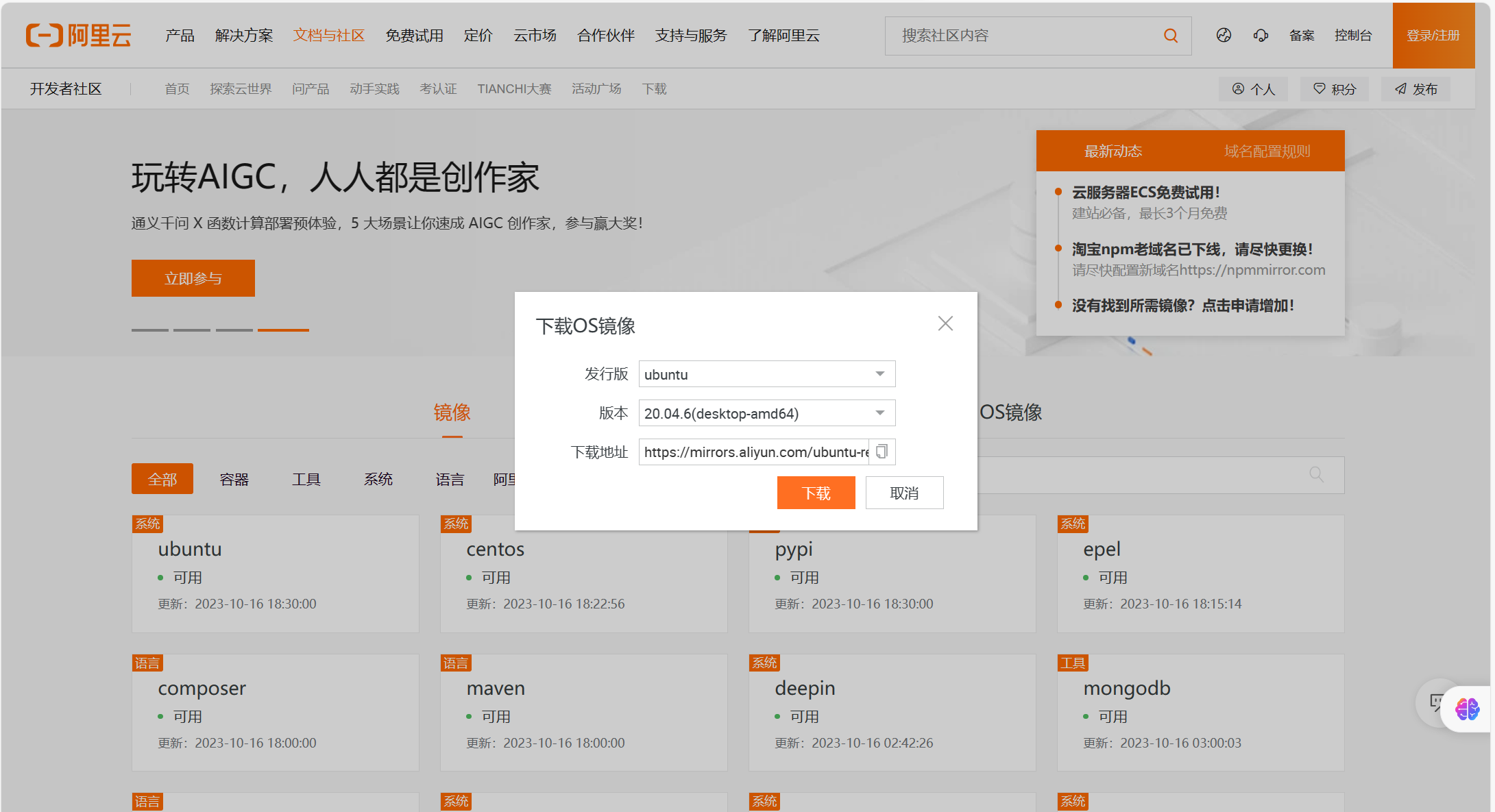Select the 工具 filter
The image size is (1495, 812).
306,479
